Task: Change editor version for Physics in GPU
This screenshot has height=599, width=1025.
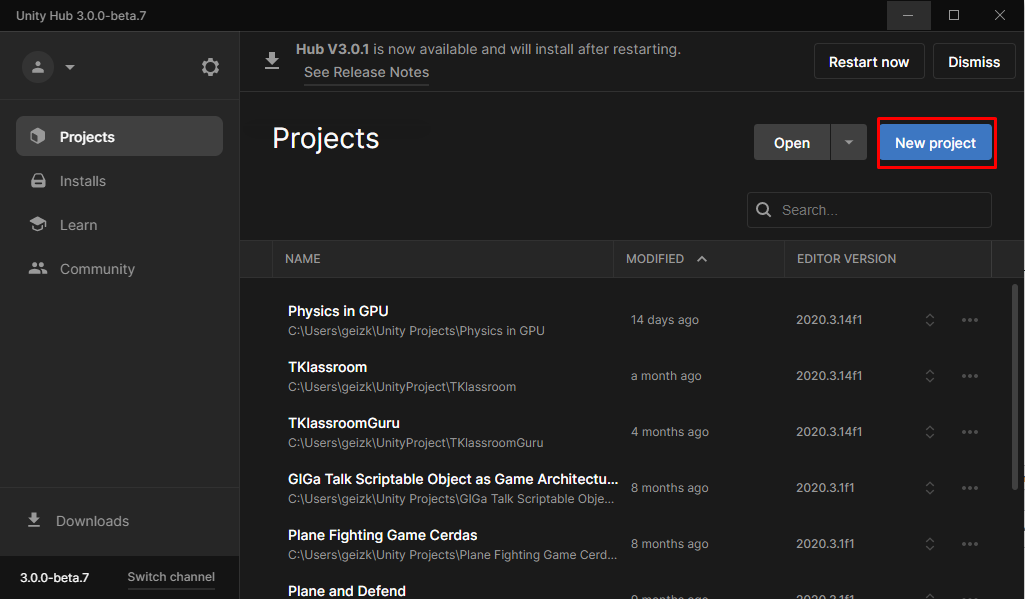Action: 929,320
